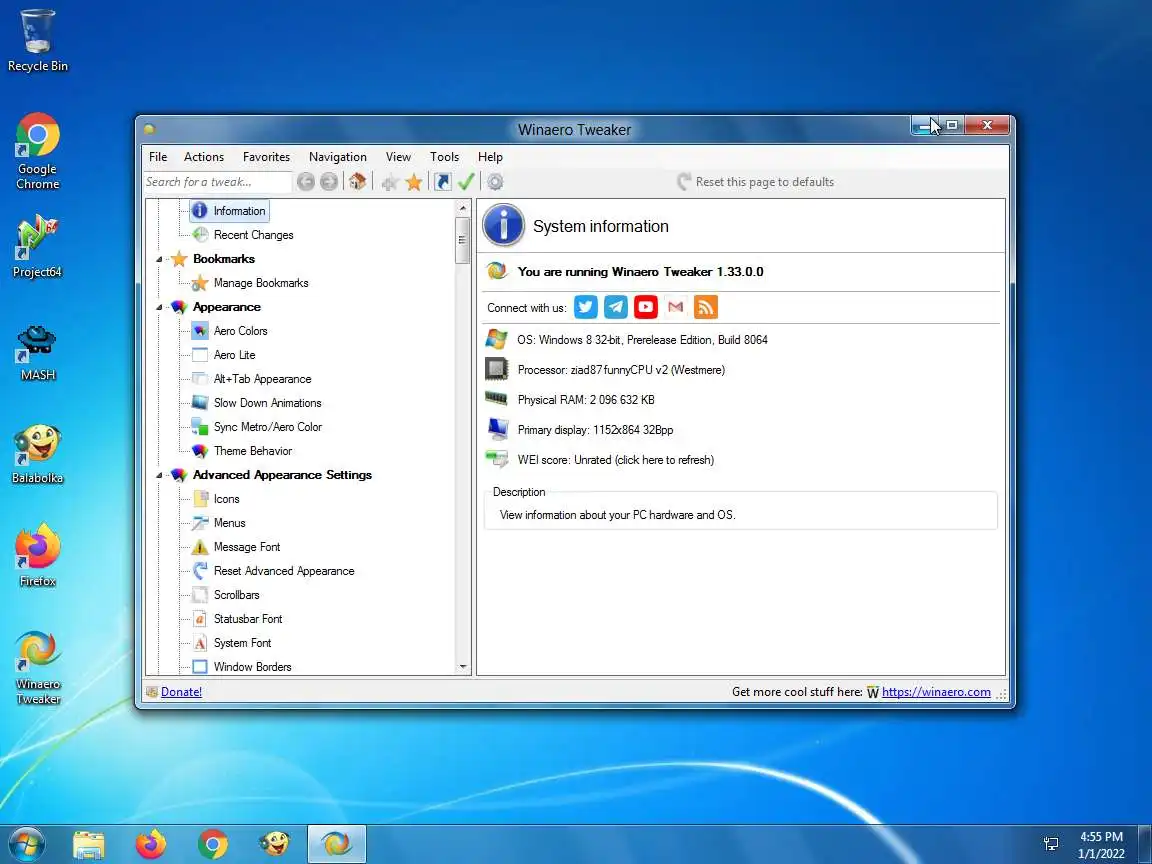Click the Donate! link
The width and height of the screenshot is (1152, 864).
181,691
